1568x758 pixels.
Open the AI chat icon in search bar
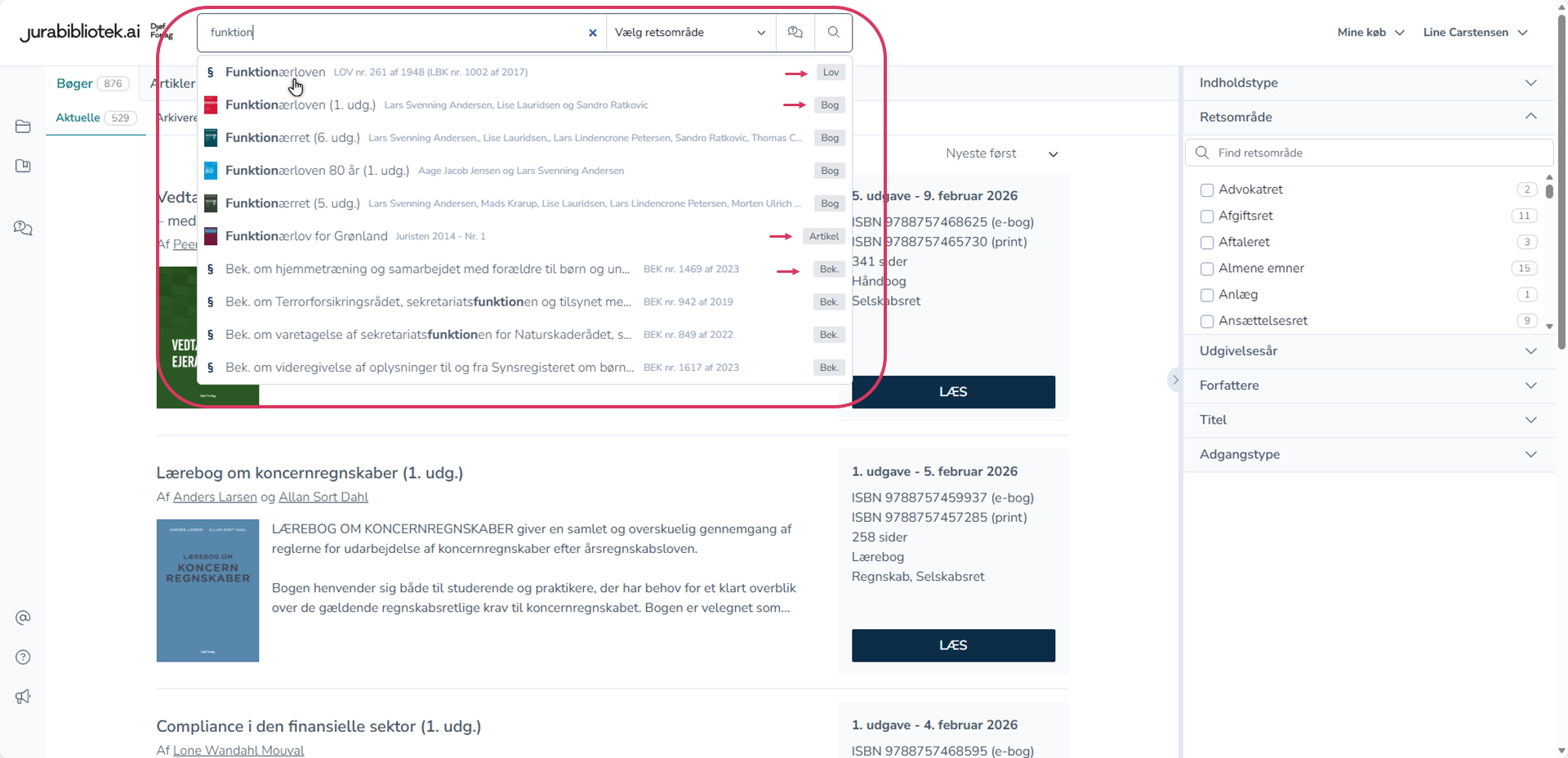click(795, 33)
